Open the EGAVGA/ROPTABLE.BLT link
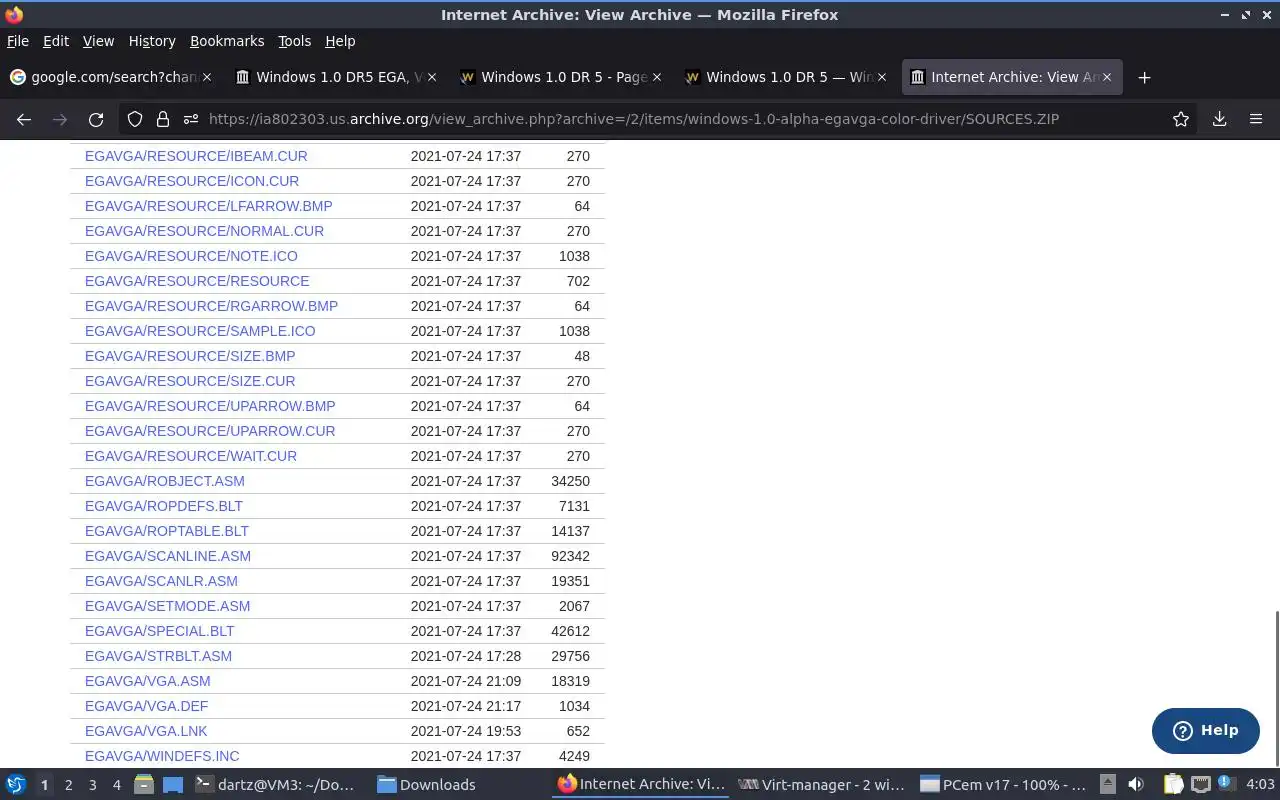 point(167,531)
